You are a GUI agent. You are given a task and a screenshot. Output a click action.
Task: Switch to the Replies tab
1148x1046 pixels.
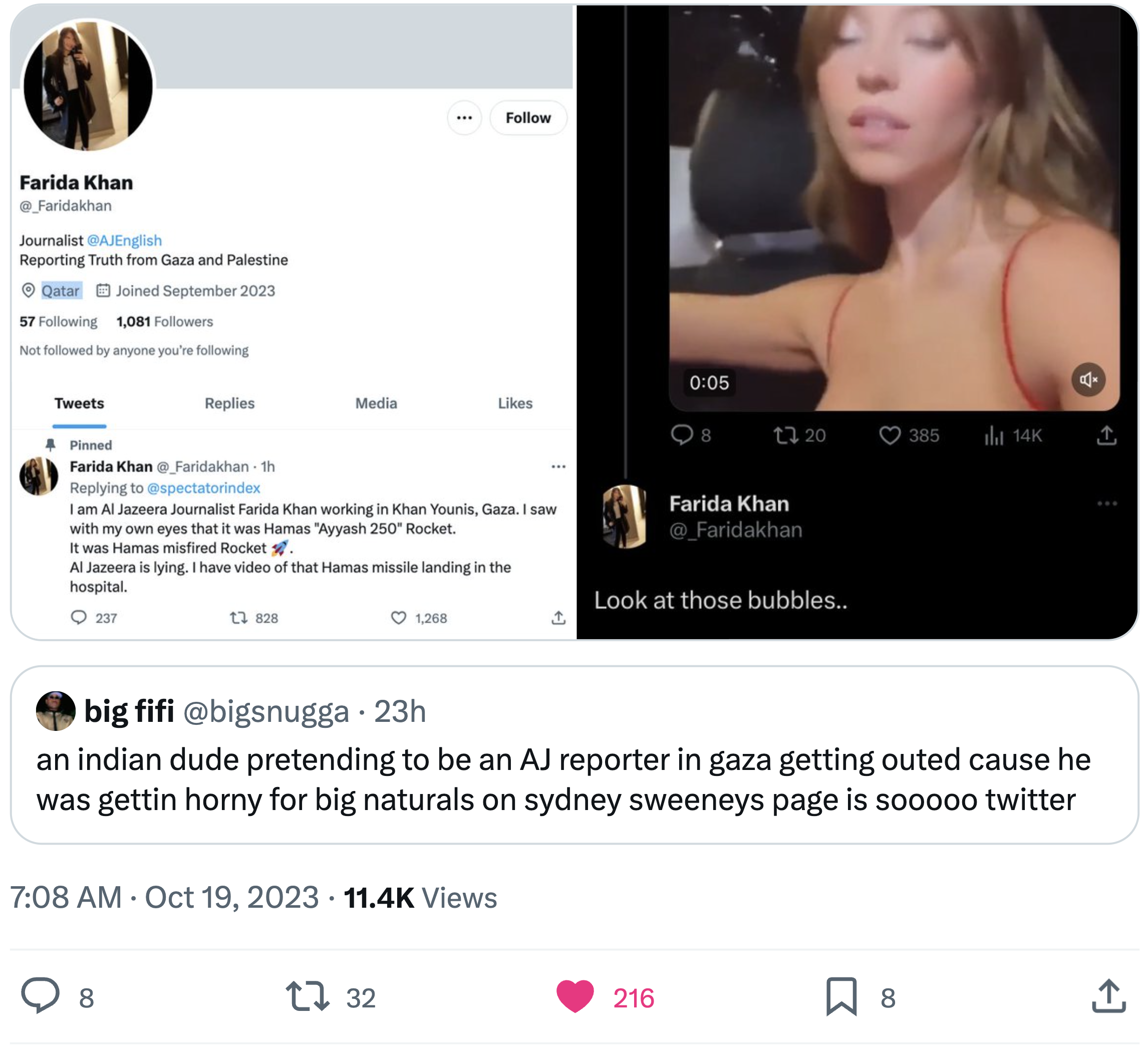click(x=229, y=403)
